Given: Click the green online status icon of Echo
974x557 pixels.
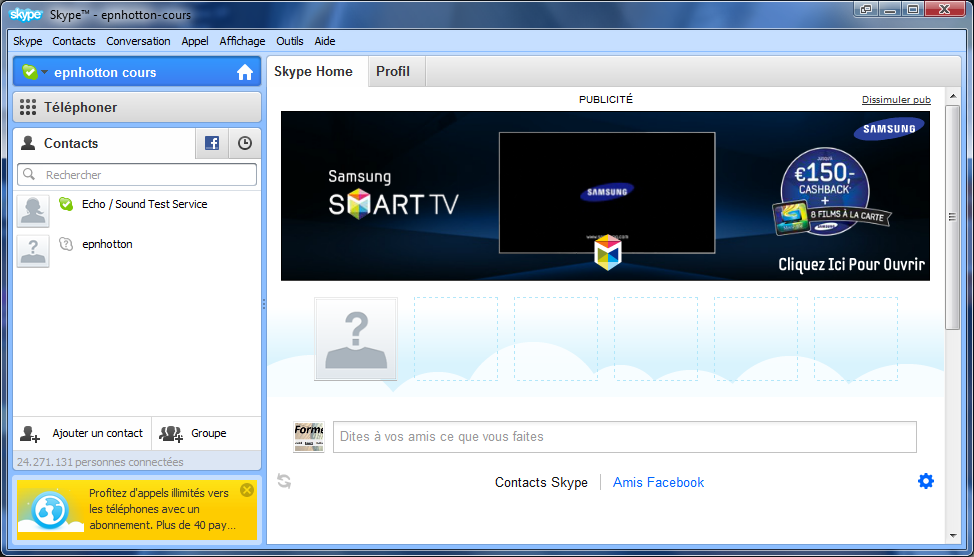Looking at the screenshot, I should point(66,204).
